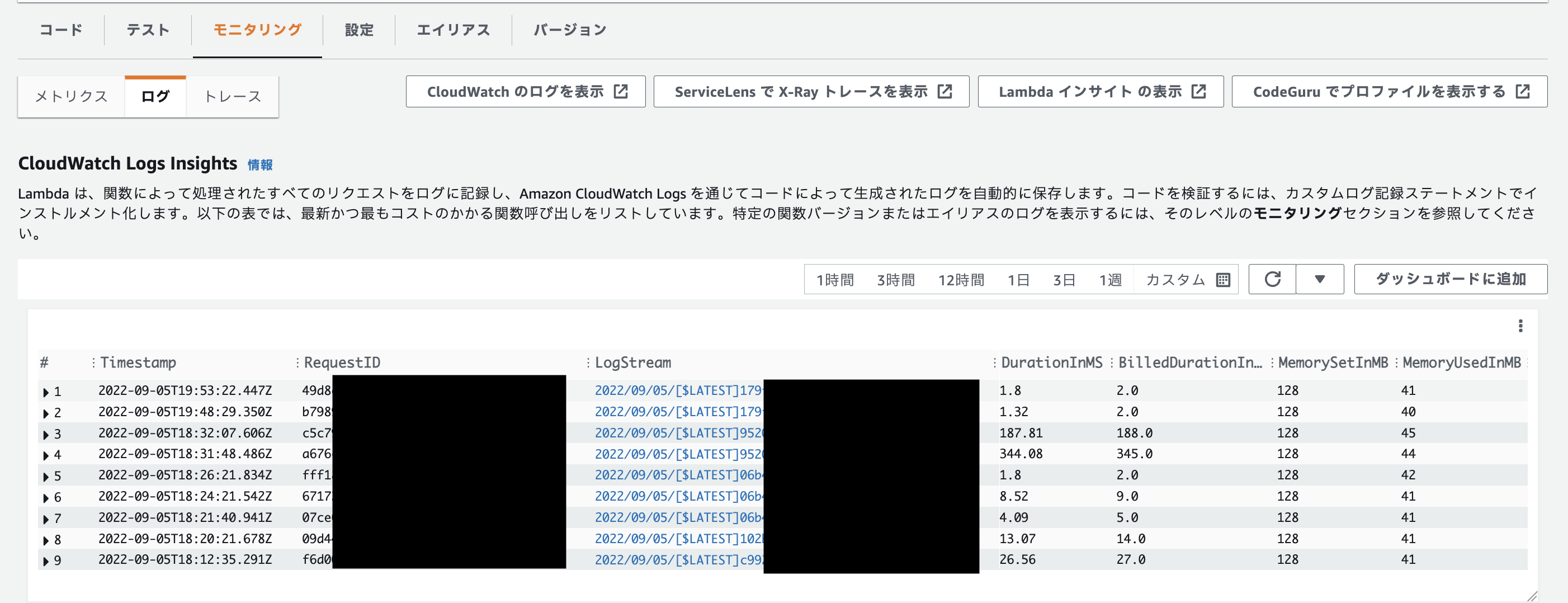Switch to the メトリクス sub-tab
Viewport: 1568px width, 603px height.
(71, 96)
